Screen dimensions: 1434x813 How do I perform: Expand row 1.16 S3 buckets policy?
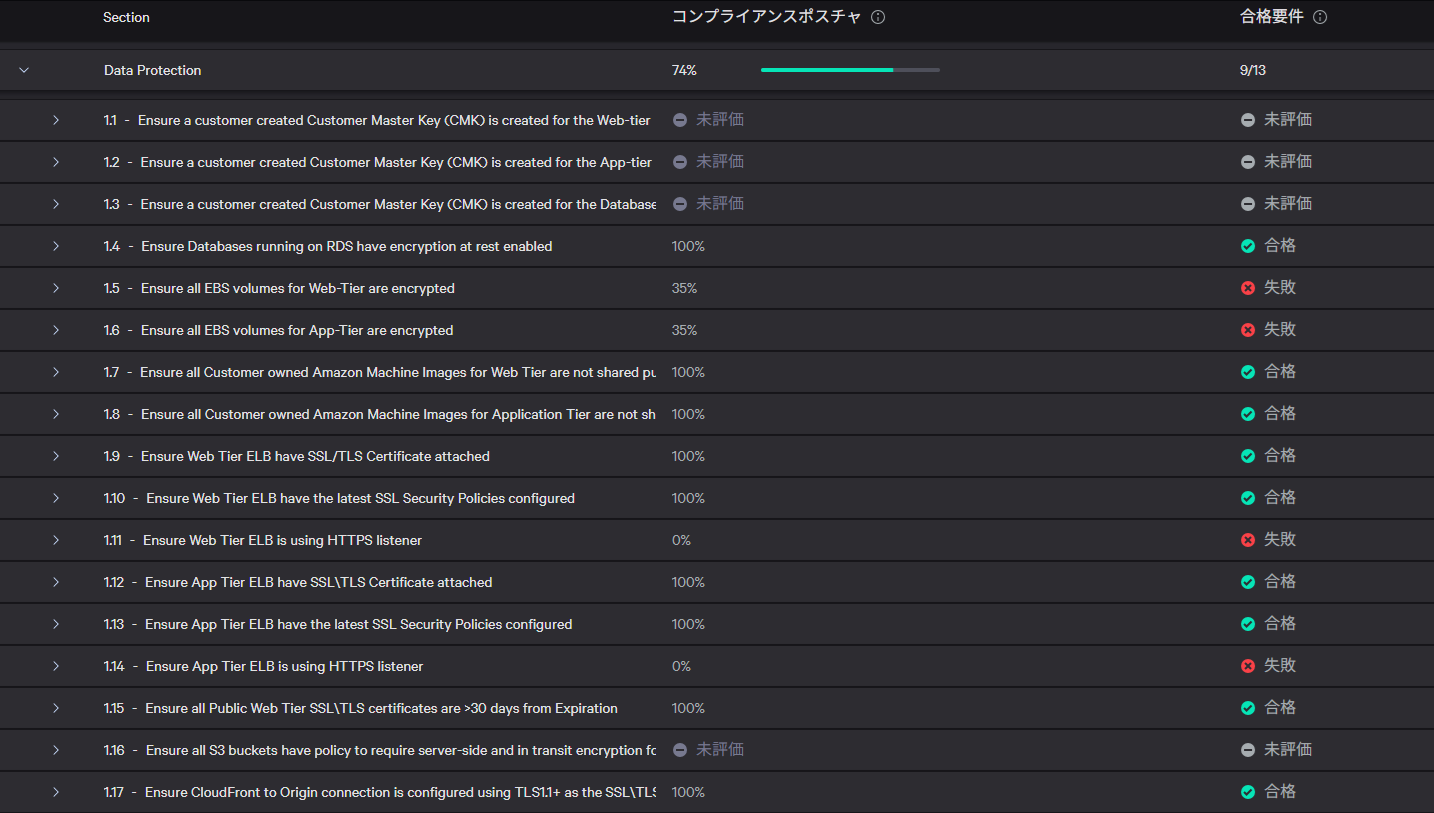[56, 750]
